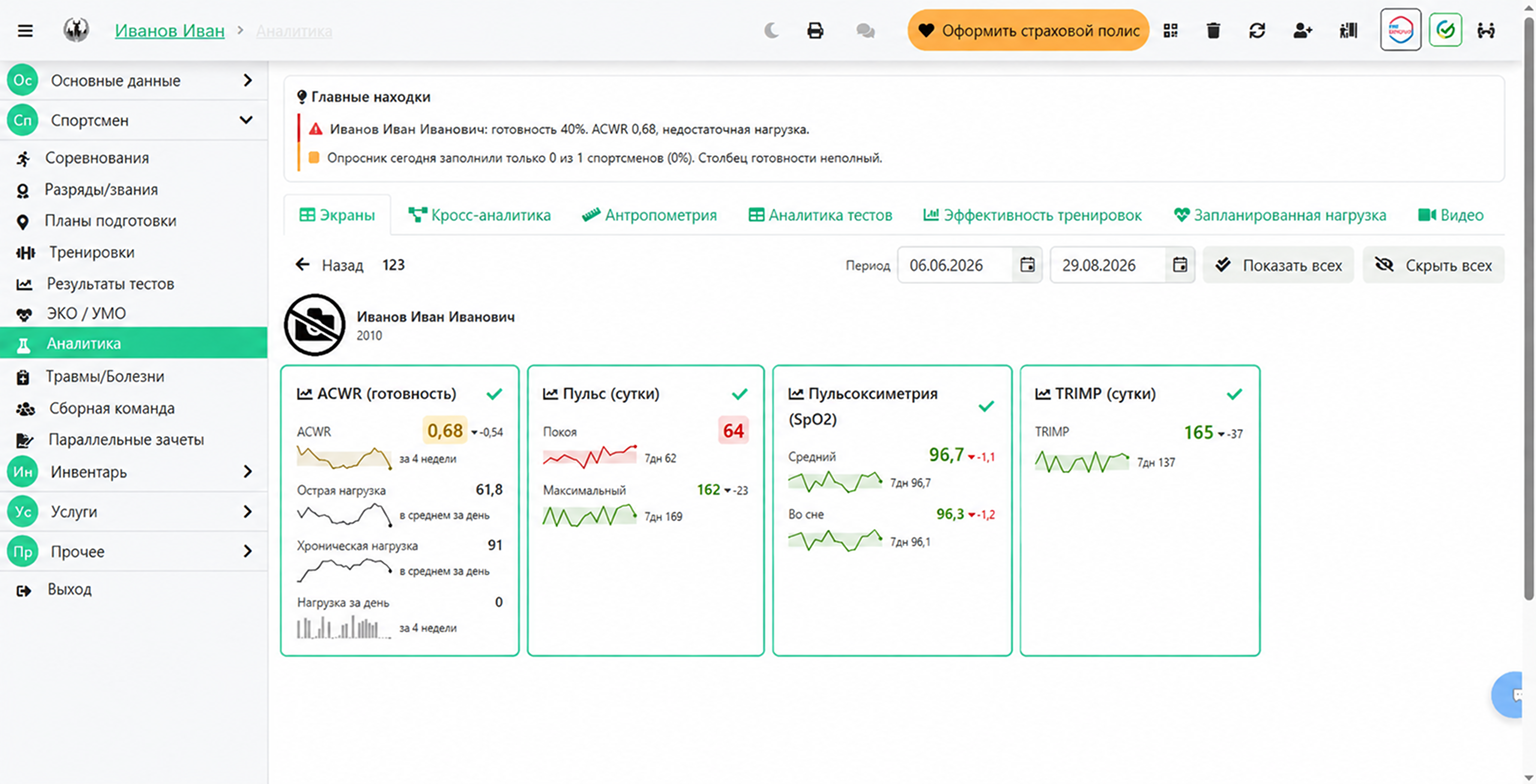Click ACWR sparkline chart in readiness card
Screen dimensions: 1536x784
point(345,458)
